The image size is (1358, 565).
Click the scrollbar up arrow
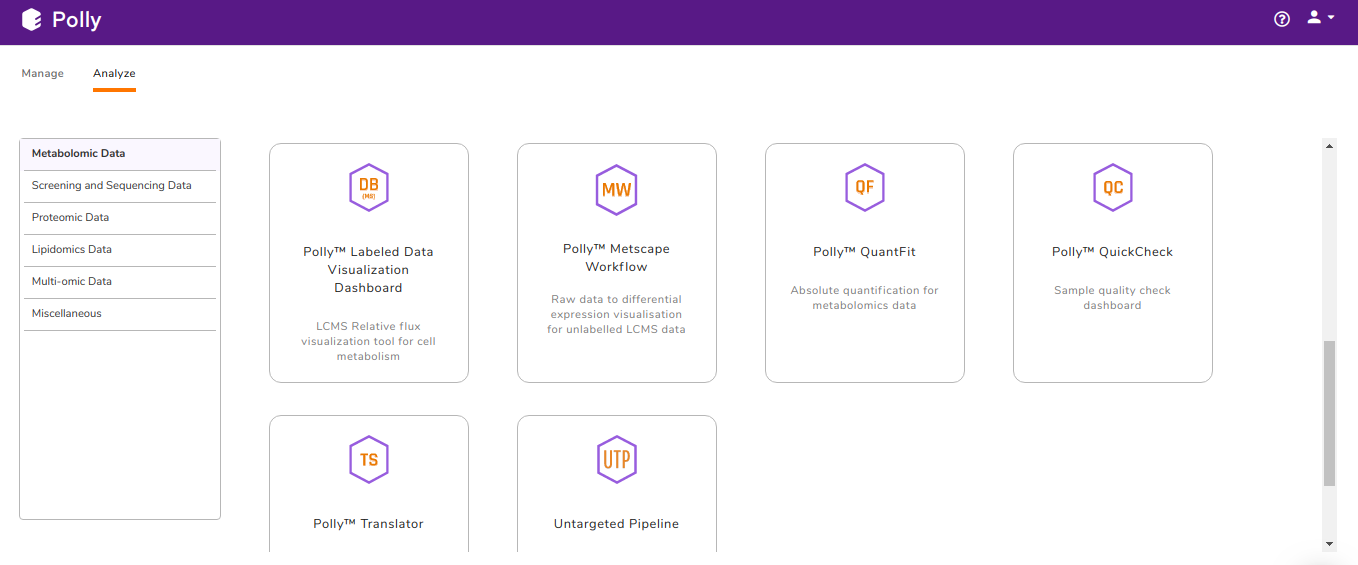1329,146
